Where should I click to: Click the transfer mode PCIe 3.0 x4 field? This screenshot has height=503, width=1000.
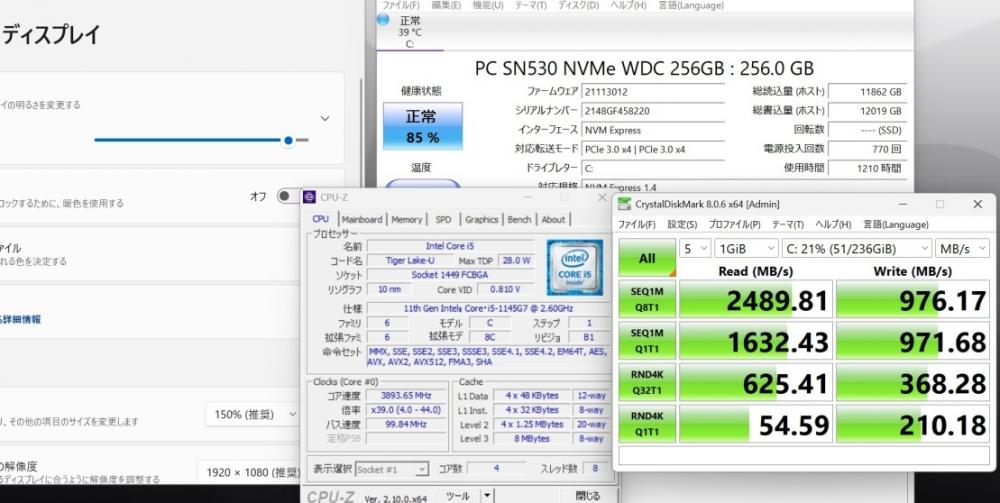click(x=653, y=149)
